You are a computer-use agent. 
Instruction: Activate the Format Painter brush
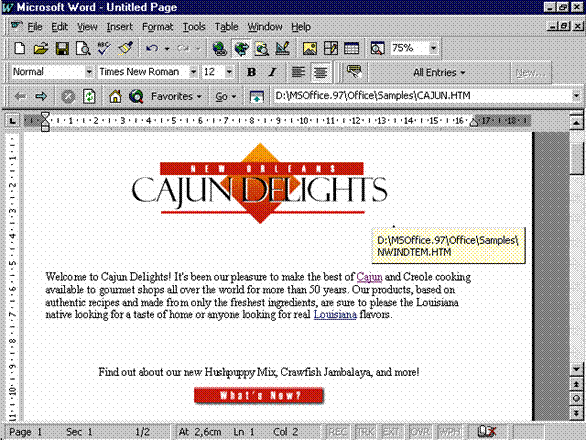point(126,49)
